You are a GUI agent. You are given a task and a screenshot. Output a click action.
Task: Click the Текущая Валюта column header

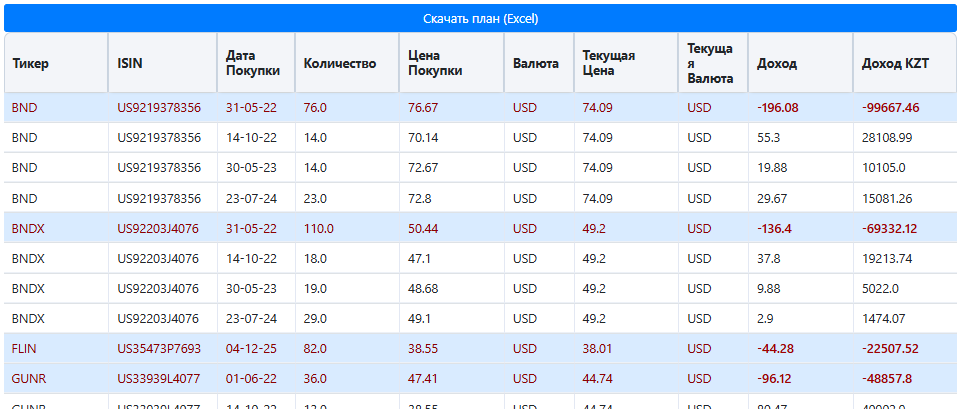click(712, 64)
